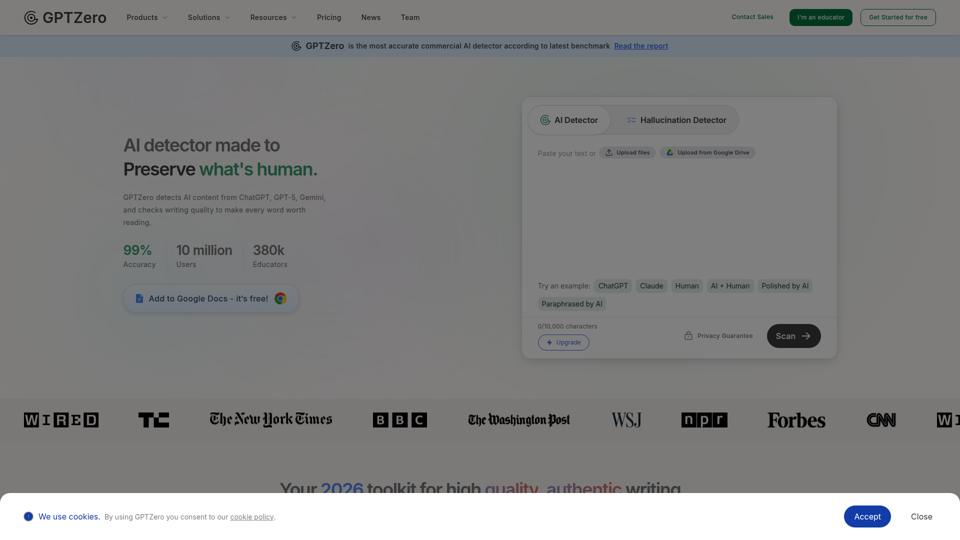The image size is (960, 540).
Task: Click the Privacy Guarantee lock icon
Action: [688, 336]
